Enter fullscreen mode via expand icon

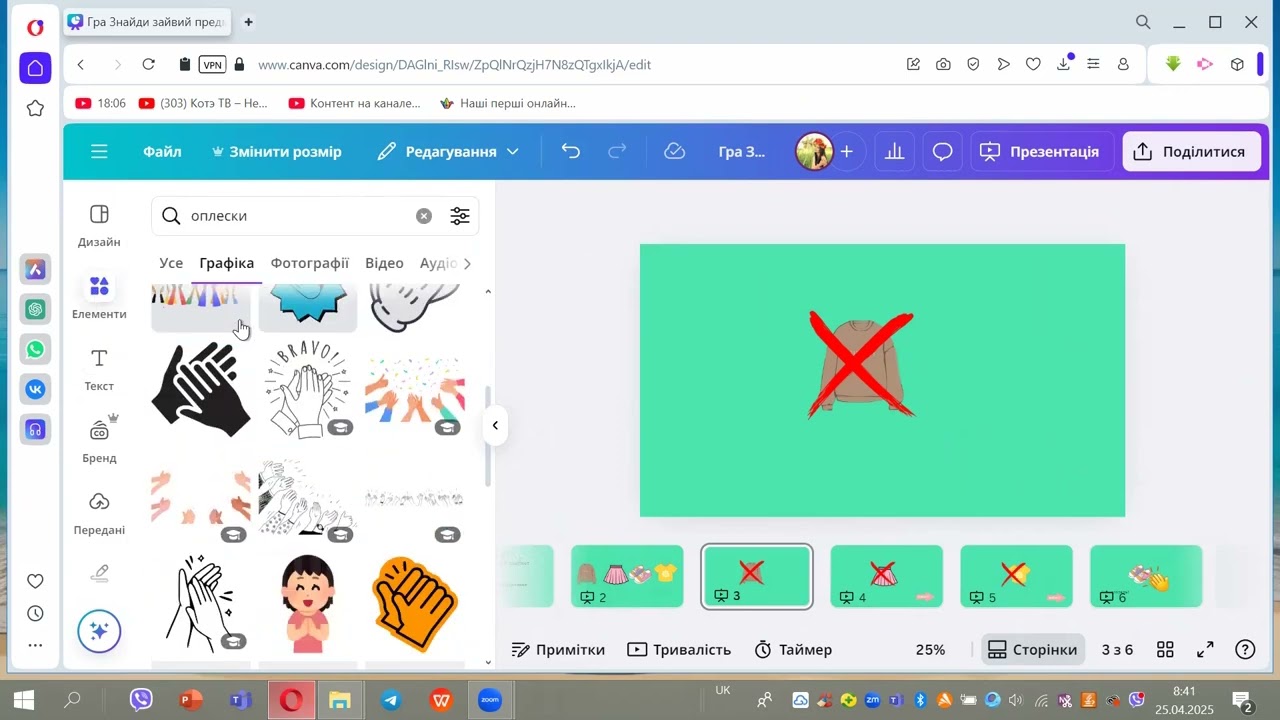(1206, 650)
